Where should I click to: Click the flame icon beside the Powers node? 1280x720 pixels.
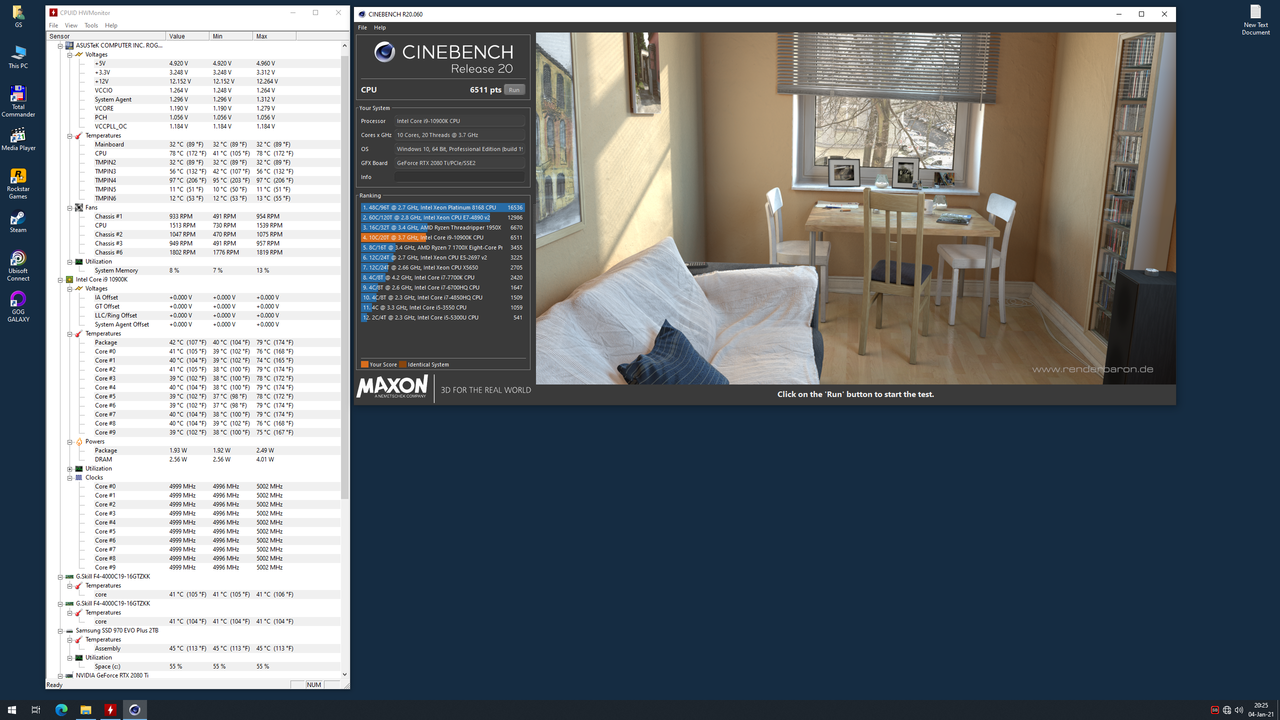[x=79, y=441]
